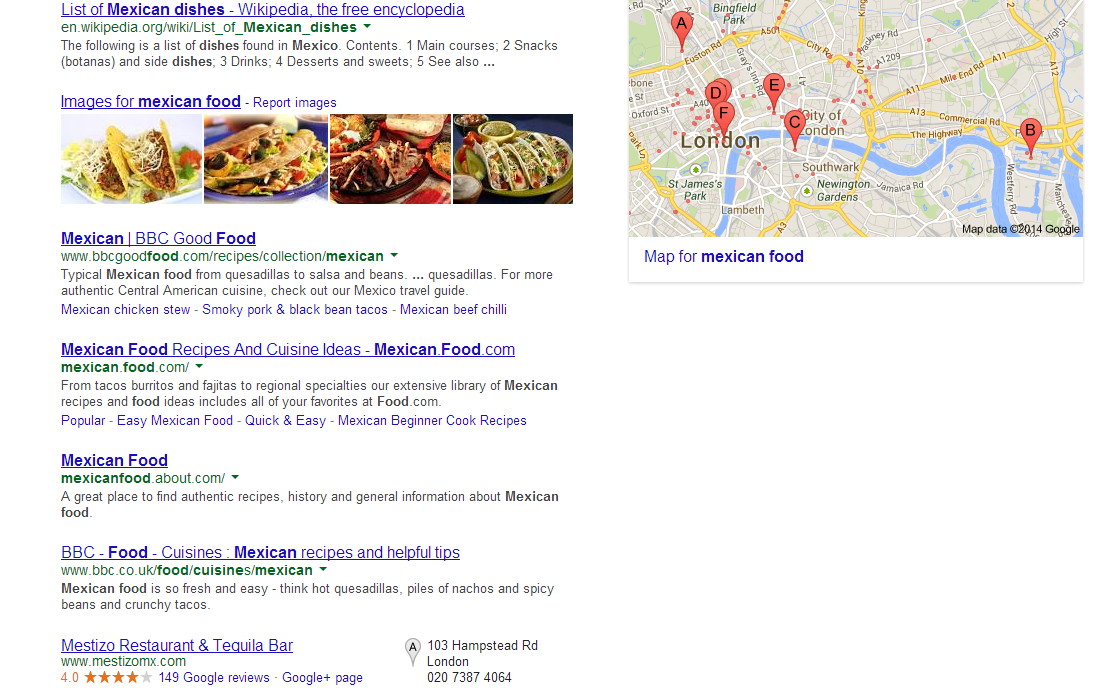Expand the dropdown arrow next to Wikipedia URL
1099x688 pixels.
(367, 27)
